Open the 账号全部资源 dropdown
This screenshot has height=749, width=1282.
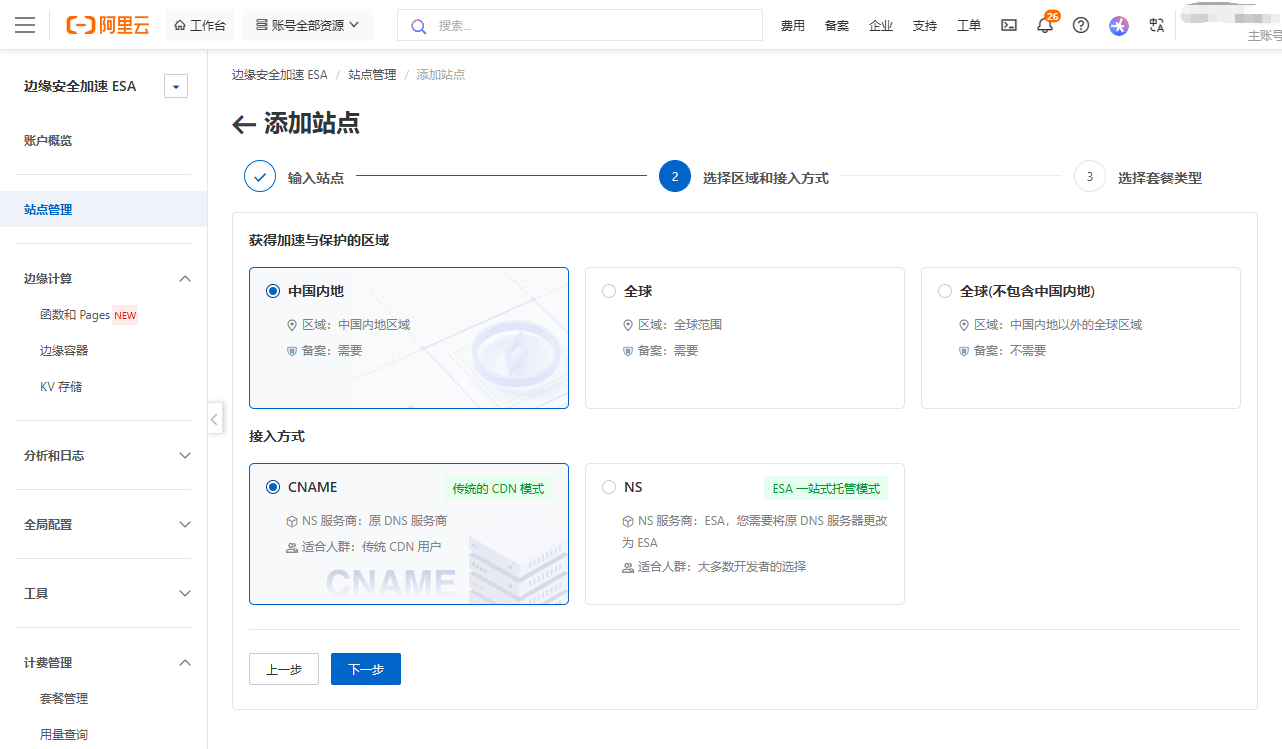click(307, 25)
